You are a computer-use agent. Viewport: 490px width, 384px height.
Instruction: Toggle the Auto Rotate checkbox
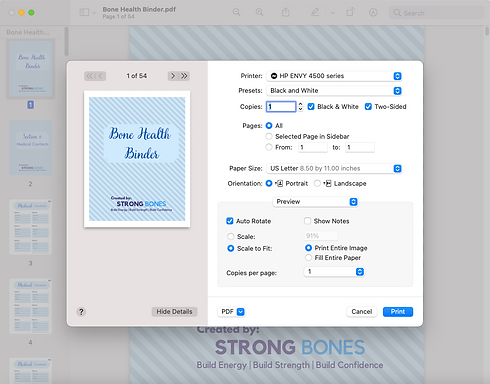pos(230,221)
